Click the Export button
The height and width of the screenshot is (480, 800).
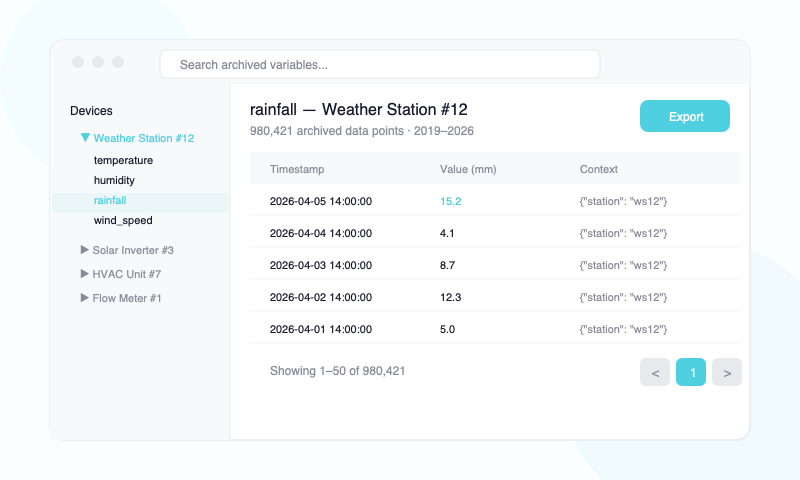[685, 116]
